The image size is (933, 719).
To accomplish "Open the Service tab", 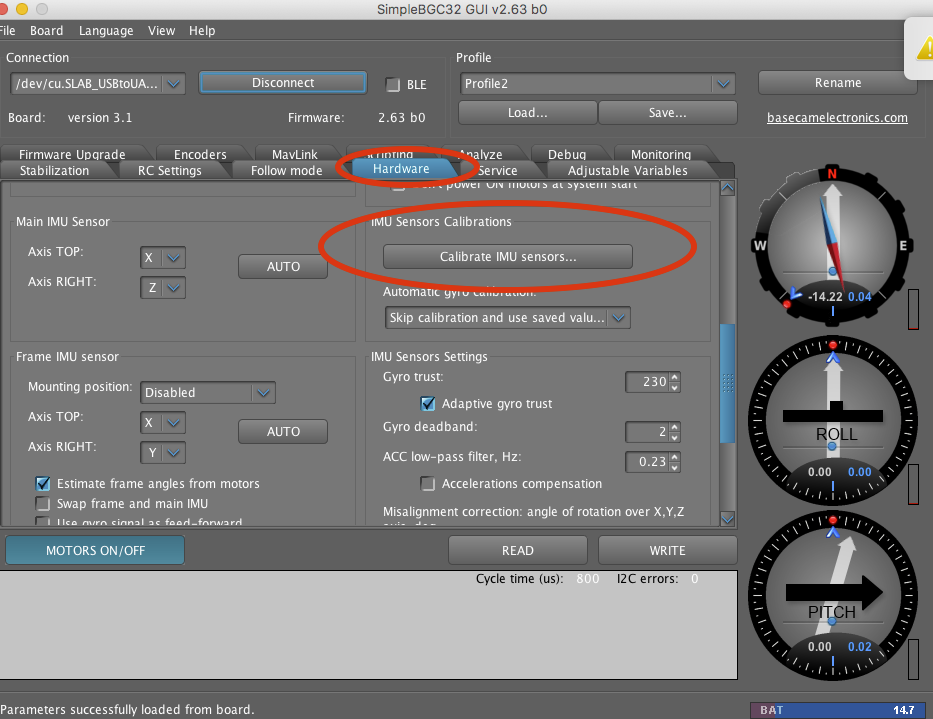I will (497, 171).
